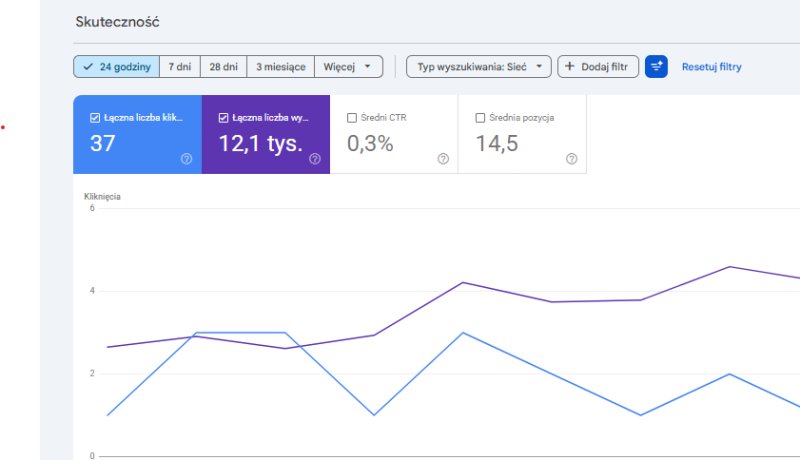Screen dimensions: 800x460
Task: Click the 0,3% CTR value
Action: (x=370, y=143)
